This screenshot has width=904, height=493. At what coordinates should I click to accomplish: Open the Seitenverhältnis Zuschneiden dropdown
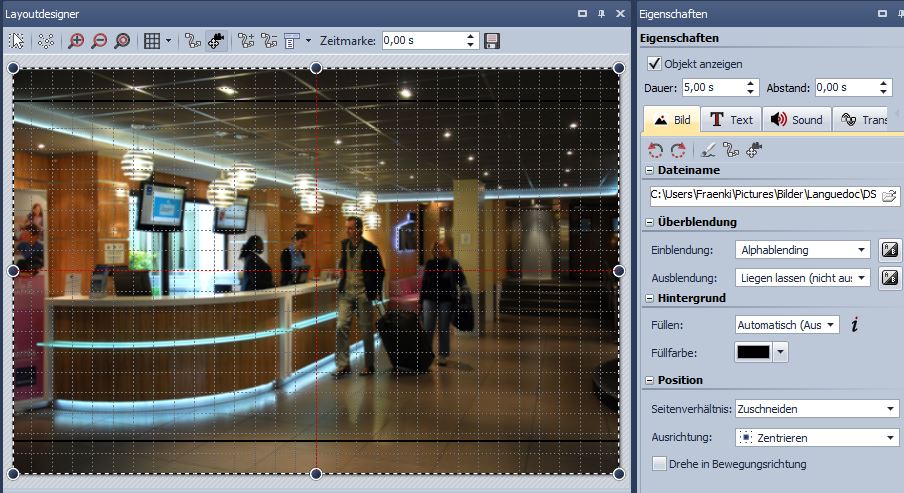pyautogui.click(x=816, y=409)
